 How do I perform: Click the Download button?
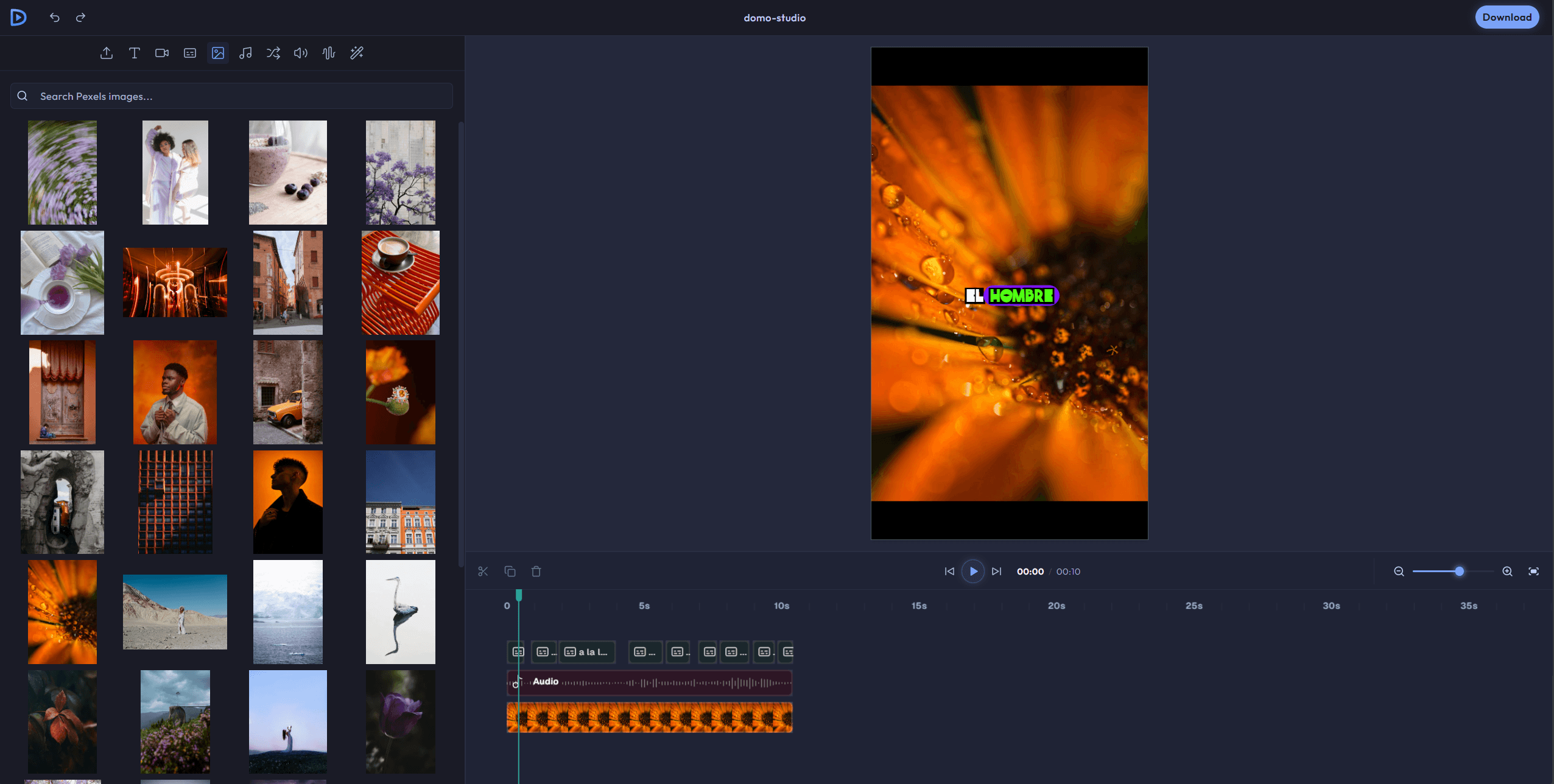click(x=1507, y=17)
